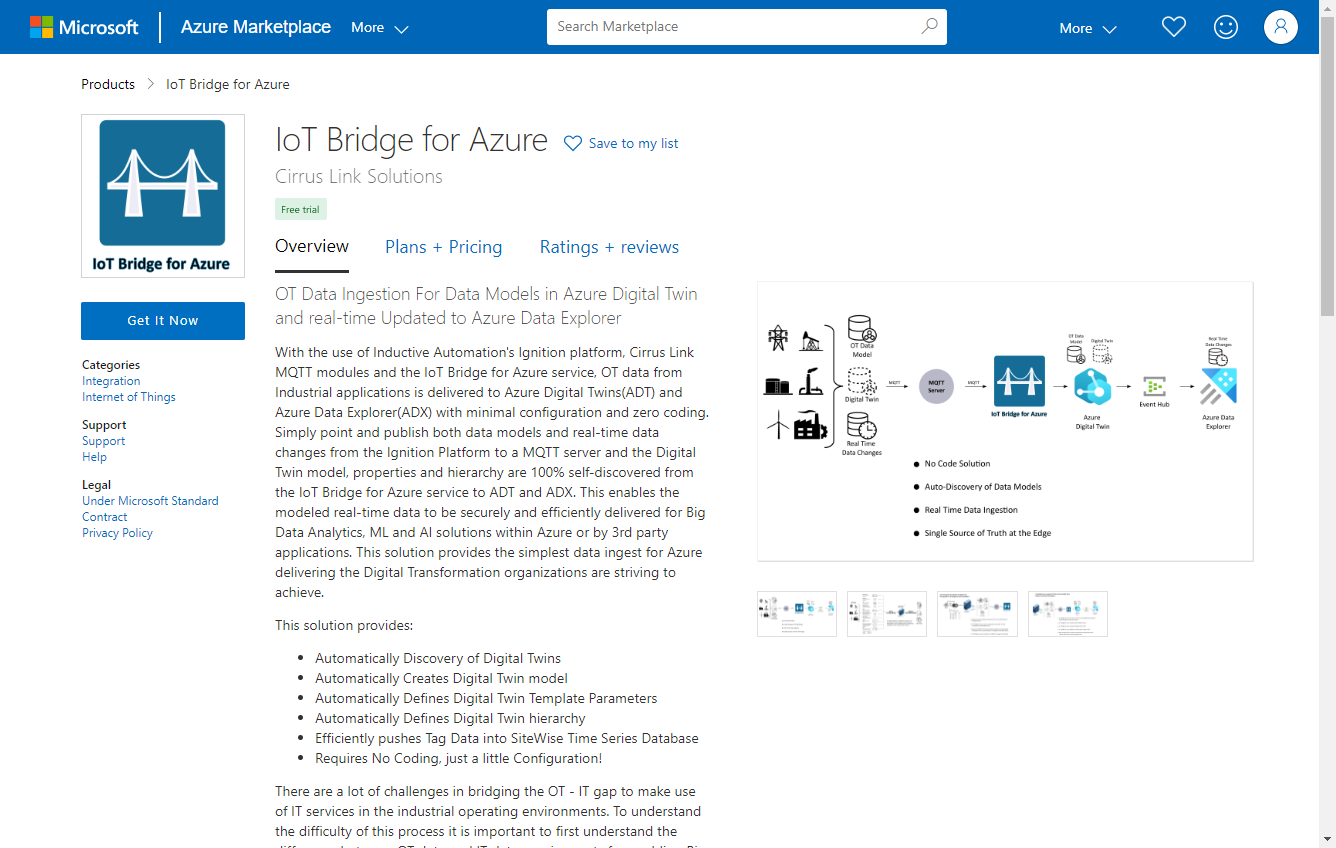Screen dimensions: 1336x848
Task: Expand the More menu beside Azure Marketplace
Action: (380, 28)
